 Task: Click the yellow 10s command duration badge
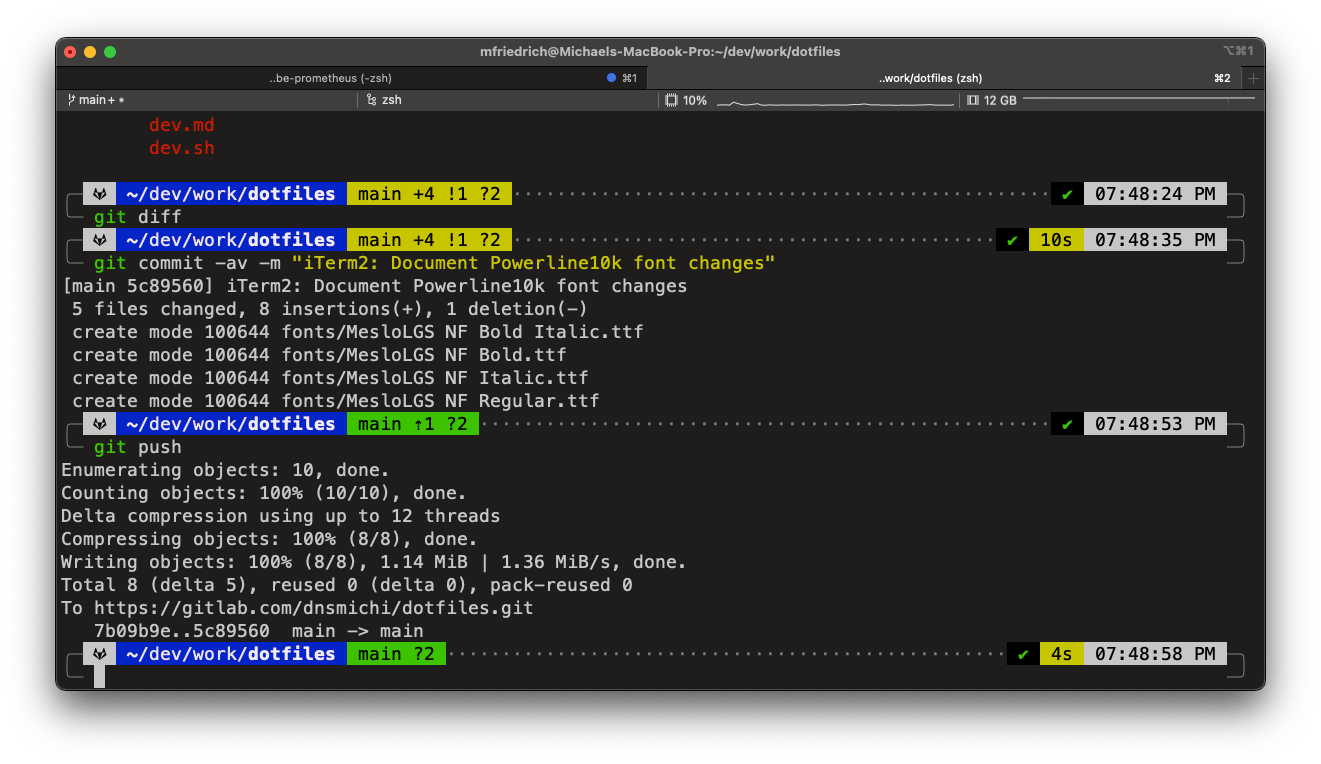[1056, 239]
